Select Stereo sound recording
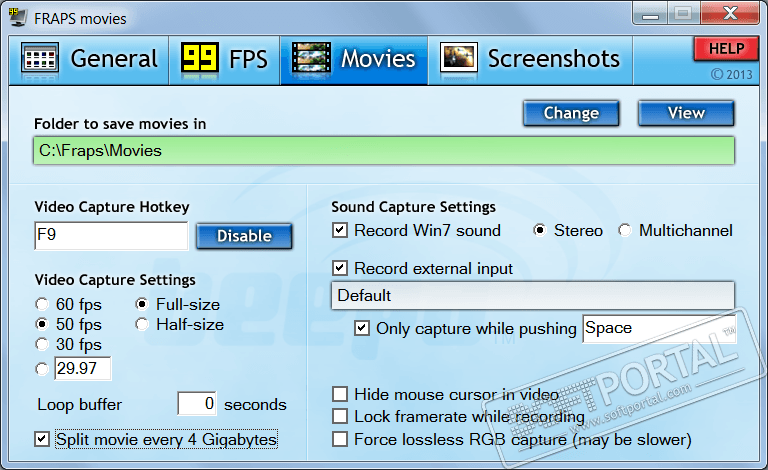The image size is (768, 470). [x=540, y=230]
